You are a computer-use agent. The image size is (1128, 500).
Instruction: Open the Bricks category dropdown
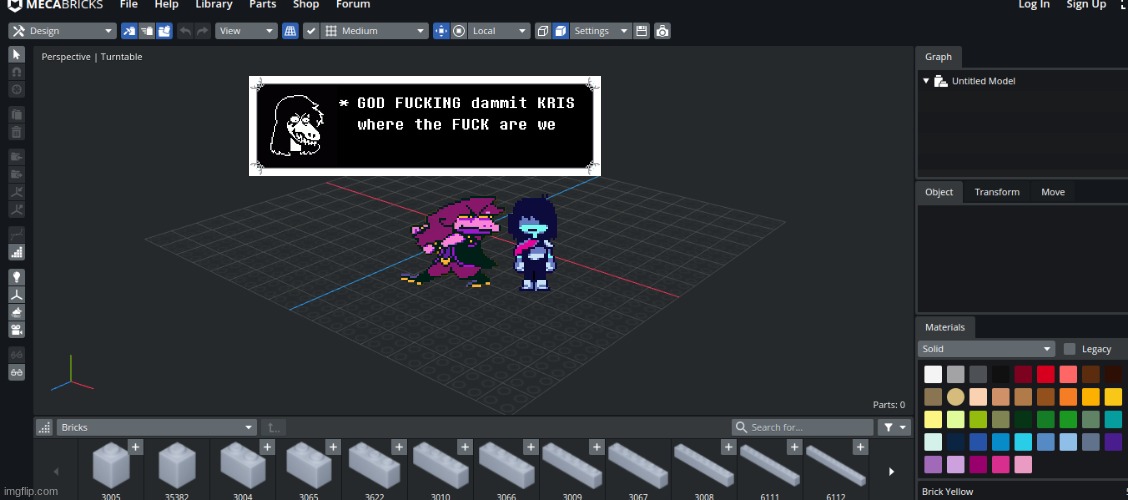[156, 427]
